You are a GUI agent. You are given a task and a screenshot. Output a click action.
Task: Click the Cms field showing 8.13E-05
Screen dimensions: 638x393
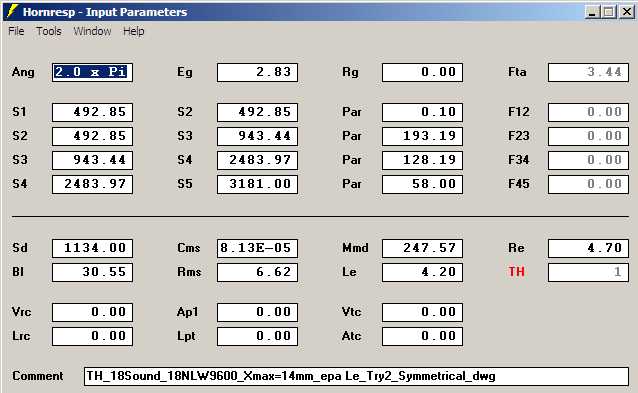click(257, 248)
